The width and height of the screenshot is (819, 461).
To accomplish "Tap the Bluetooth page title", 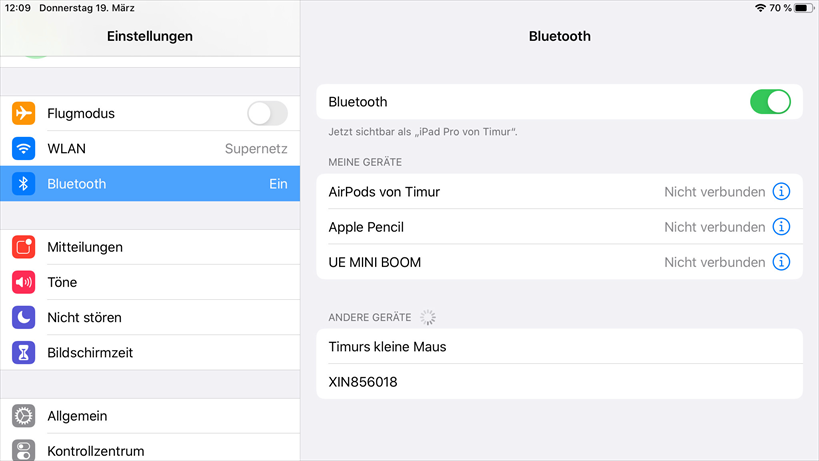I will pos(559,36).
